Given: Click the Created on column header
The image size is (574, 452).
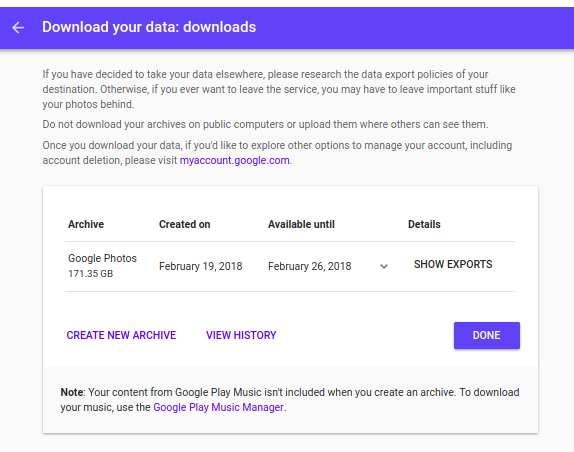Looking at the screenshot, I should tap(184, 224).
